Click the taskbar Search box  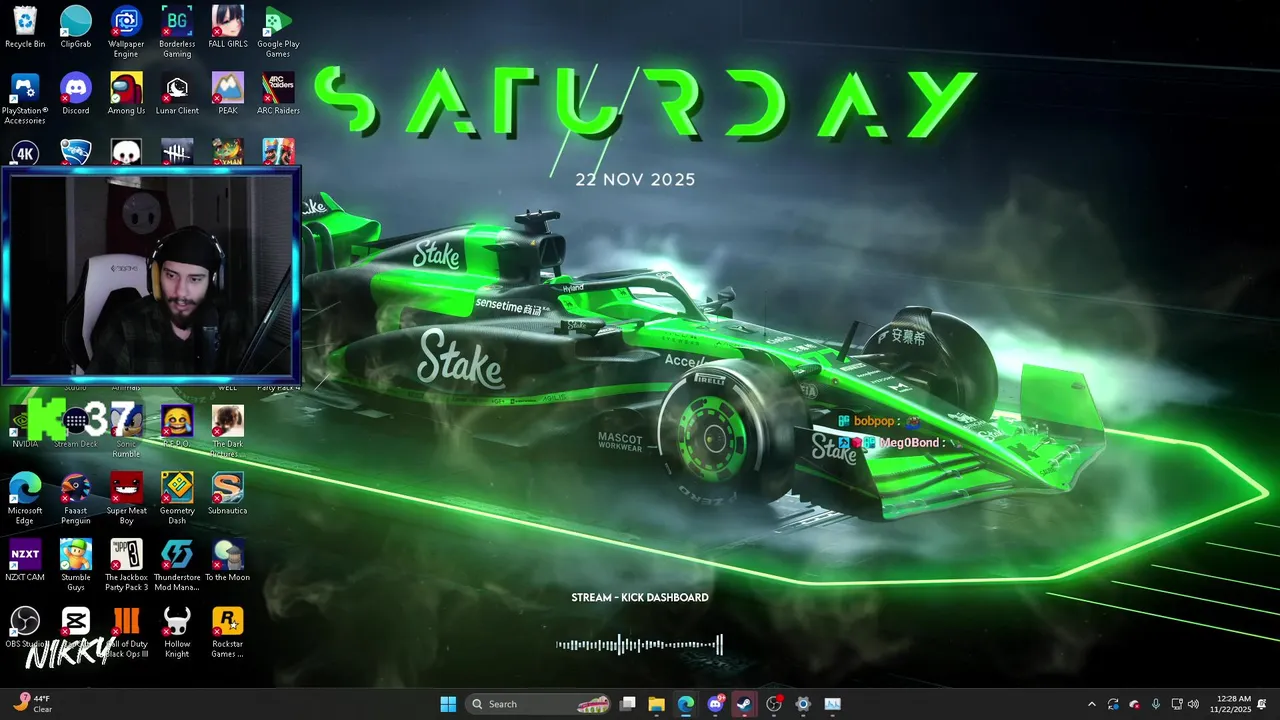pyautogui.click(x=540, y=704)
